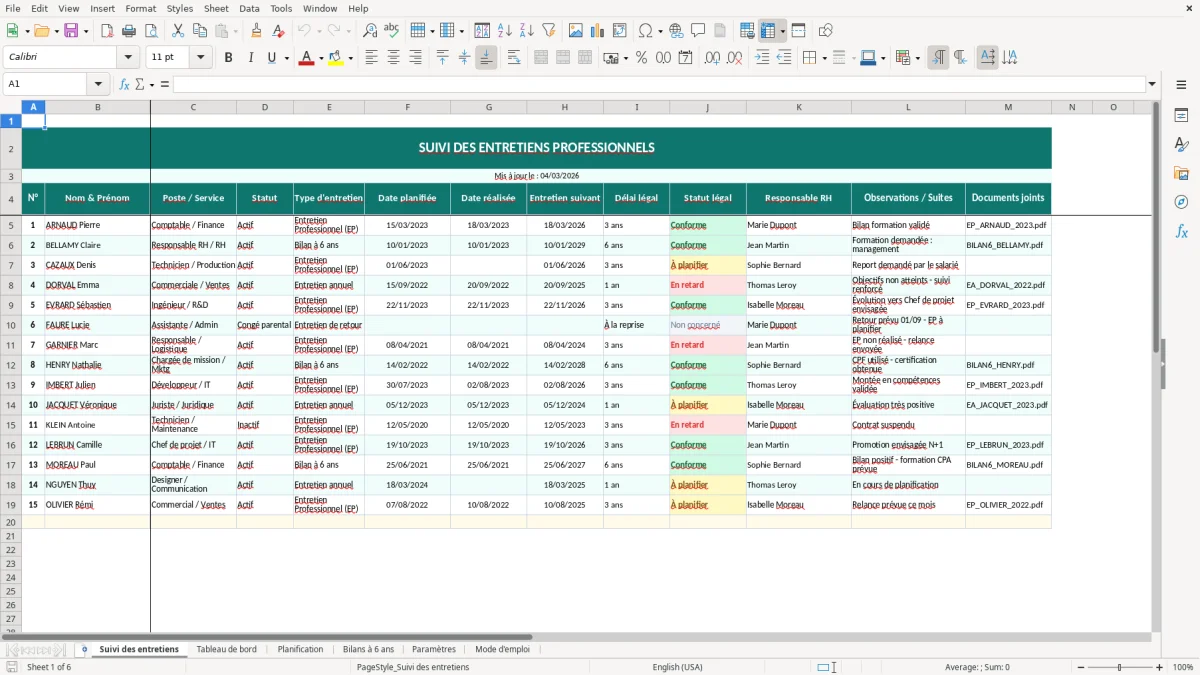Sort descending Z to A icon
Image resolution: width=1200 pixels, height=675 pixels.
point(527,31)
